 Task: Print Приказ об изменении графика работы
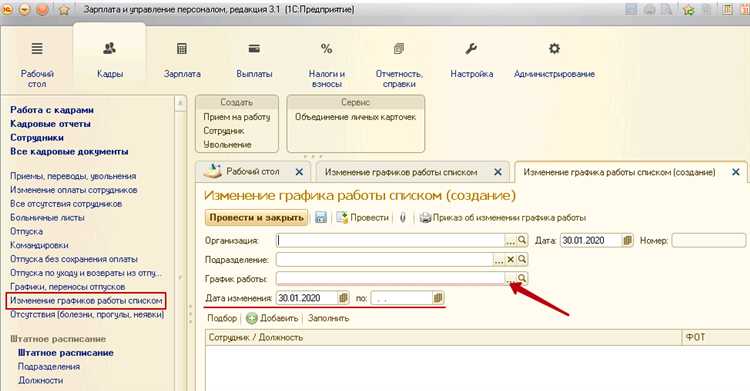[x=502, y=218]
